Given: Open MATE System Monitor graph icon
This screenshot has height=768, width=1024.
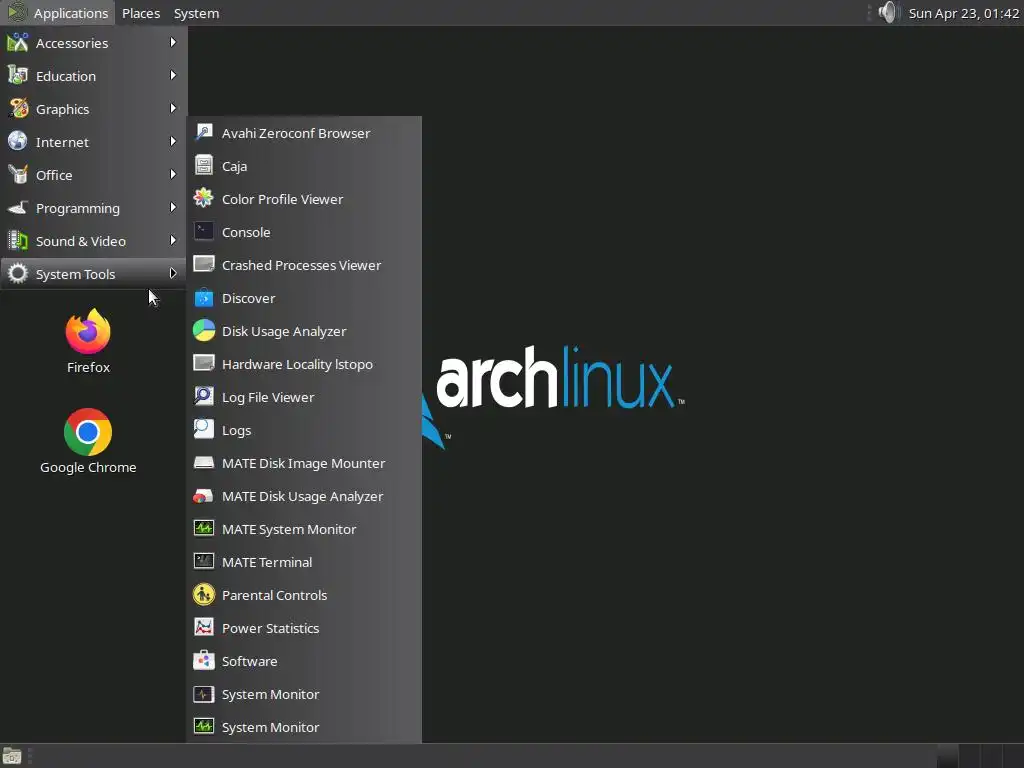Looking at the screenshot, I should 204,529.
